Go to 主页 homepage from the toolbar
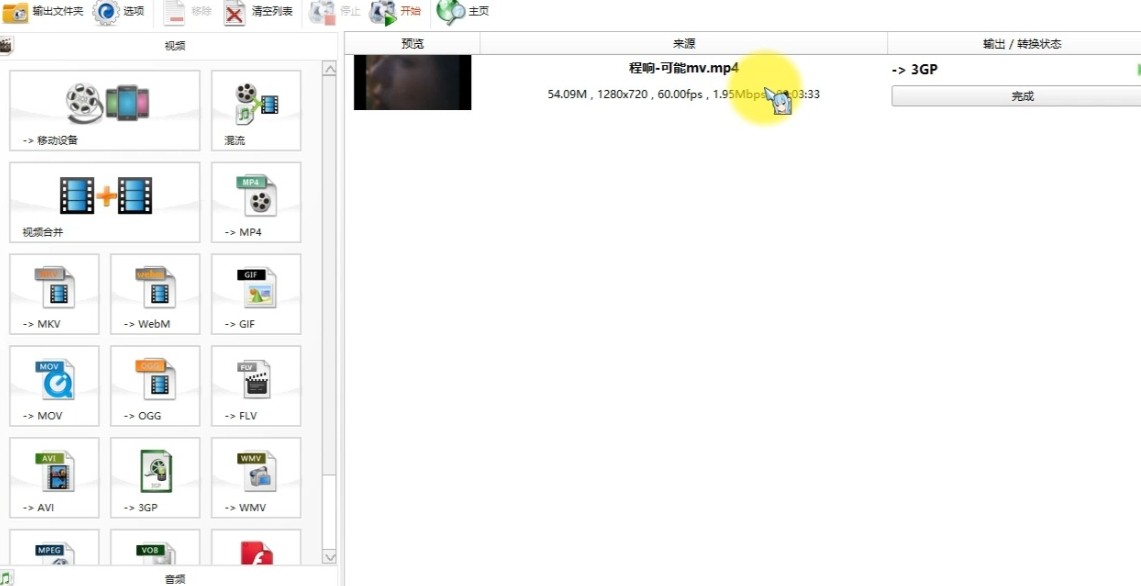 (464, 12)
